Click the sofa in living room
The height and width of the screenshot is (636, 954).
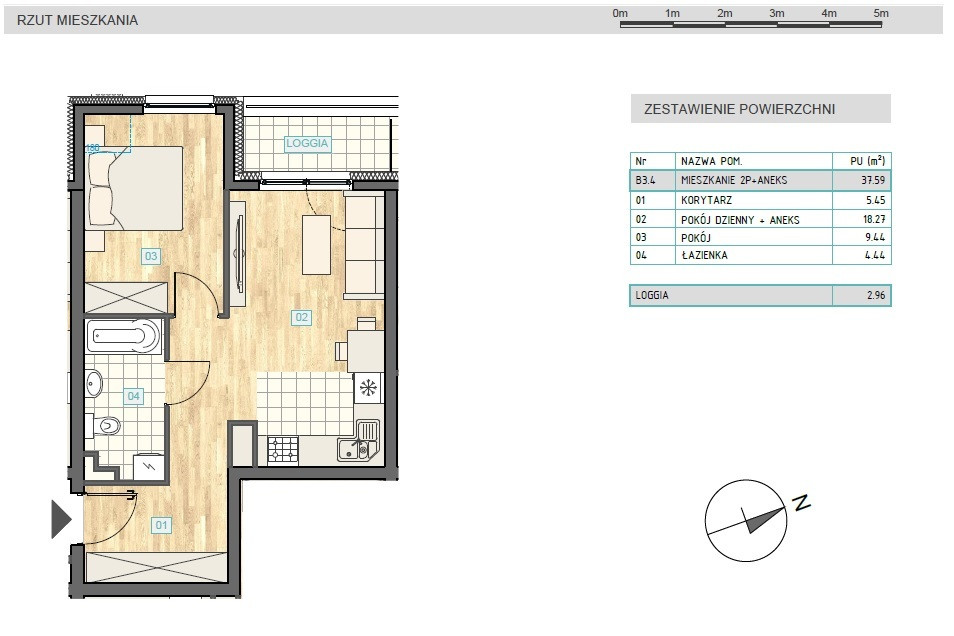pos(363,243)
